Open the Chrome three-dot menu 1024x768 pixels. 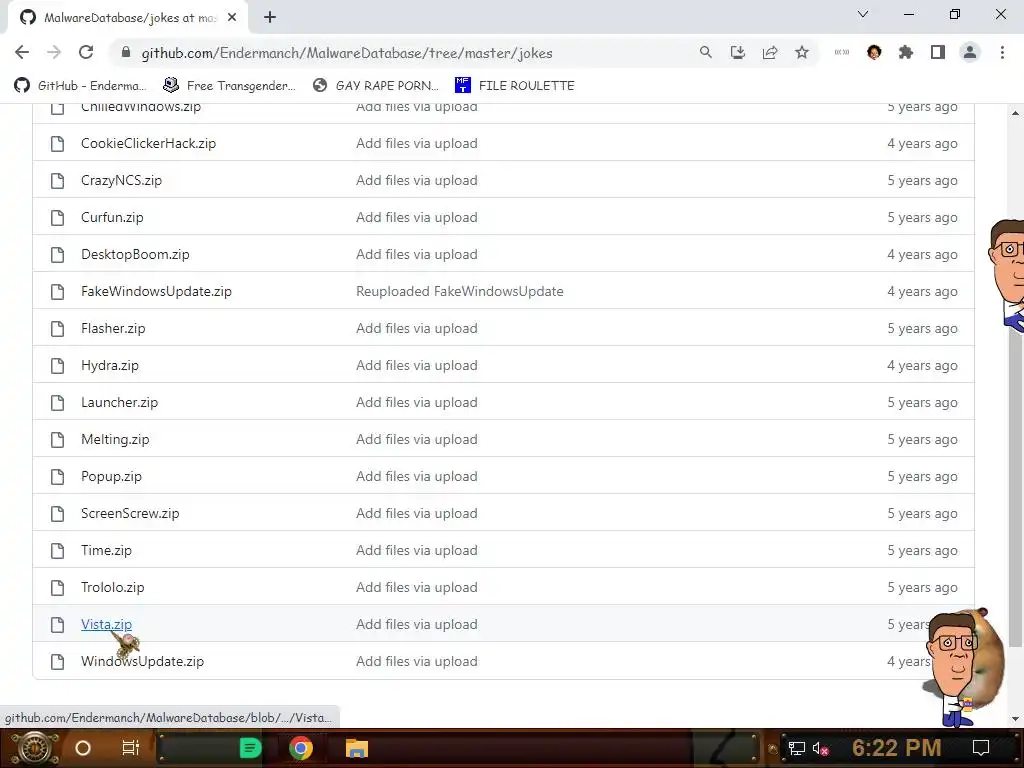1002,53
